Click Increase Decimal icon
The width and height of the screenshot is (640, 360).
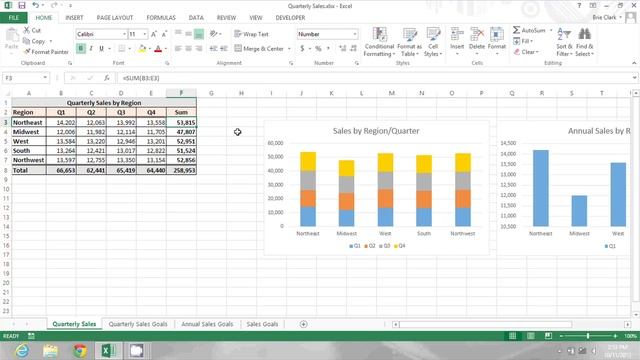(x=342, y=49)
